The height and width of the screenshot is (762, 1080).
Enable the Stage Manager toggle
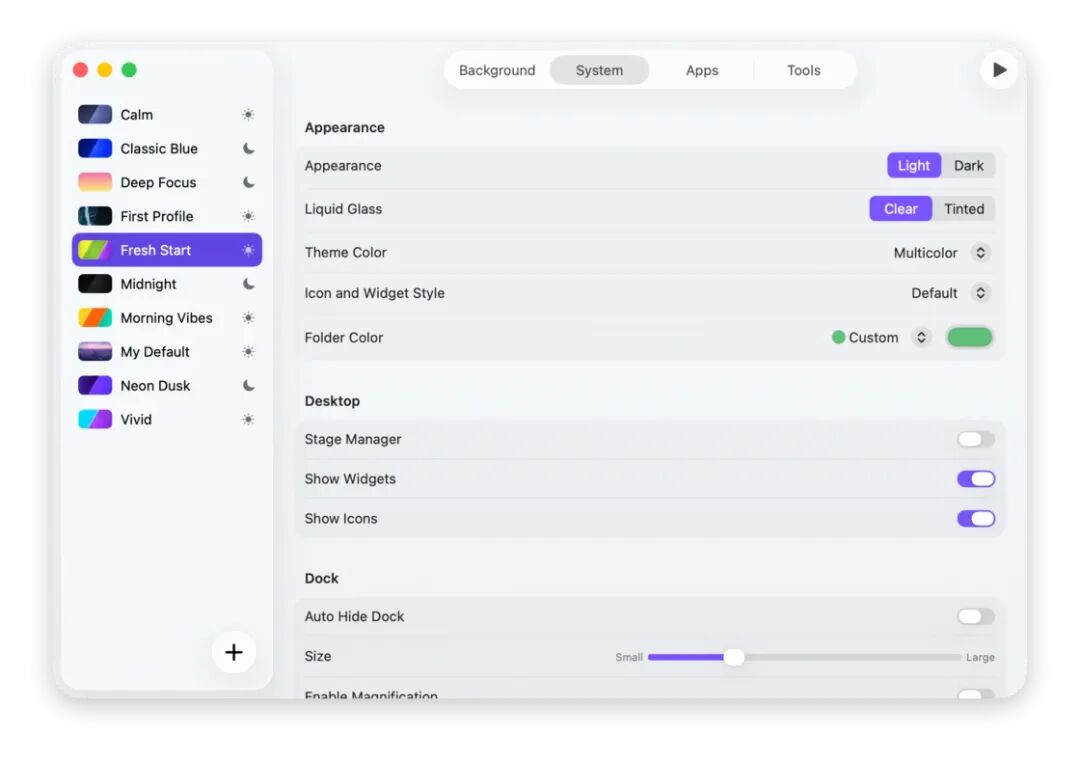point(975,439)
